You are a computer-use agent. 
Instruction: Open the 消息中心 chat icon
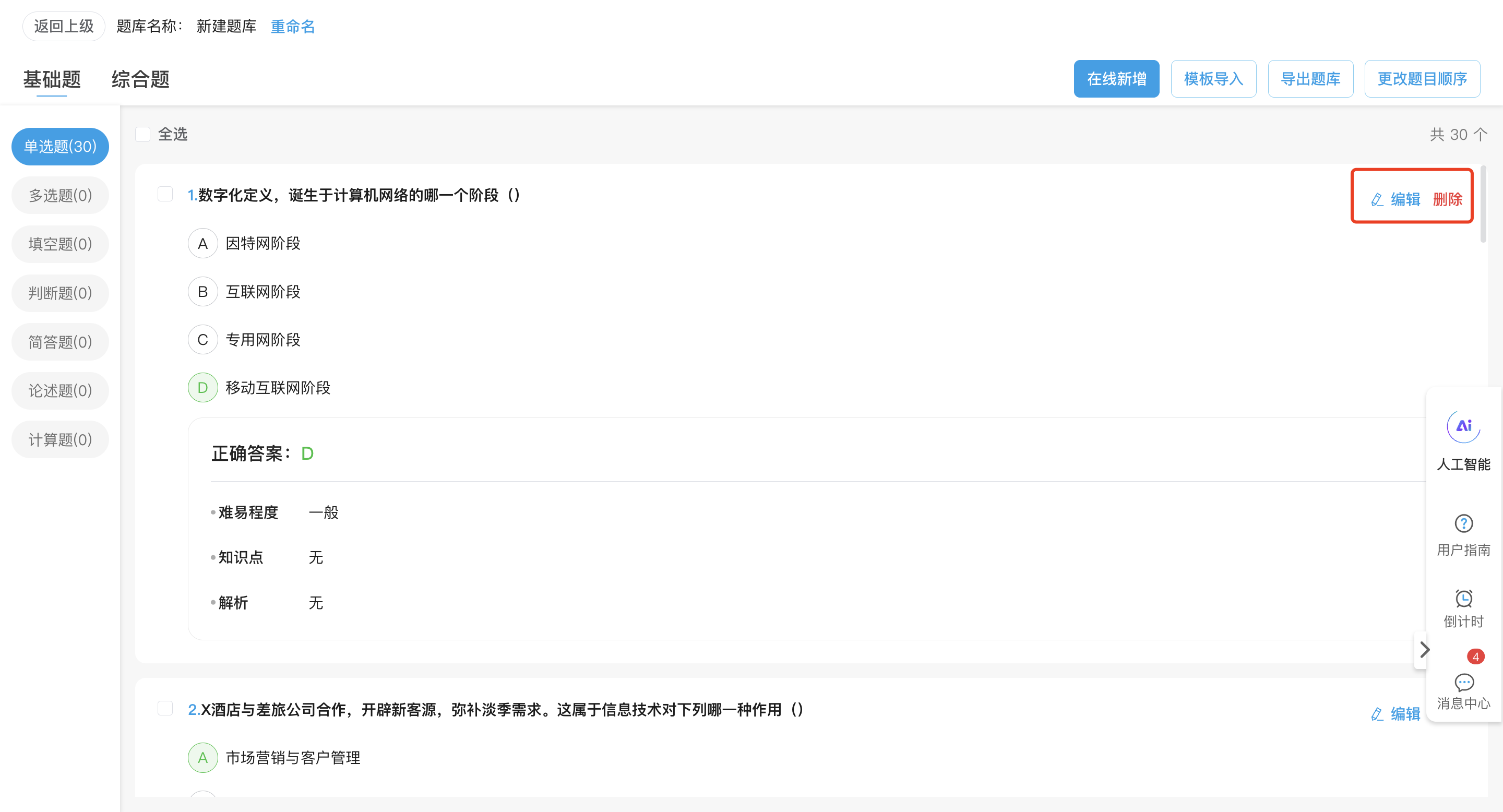[x=1463, y=682]
